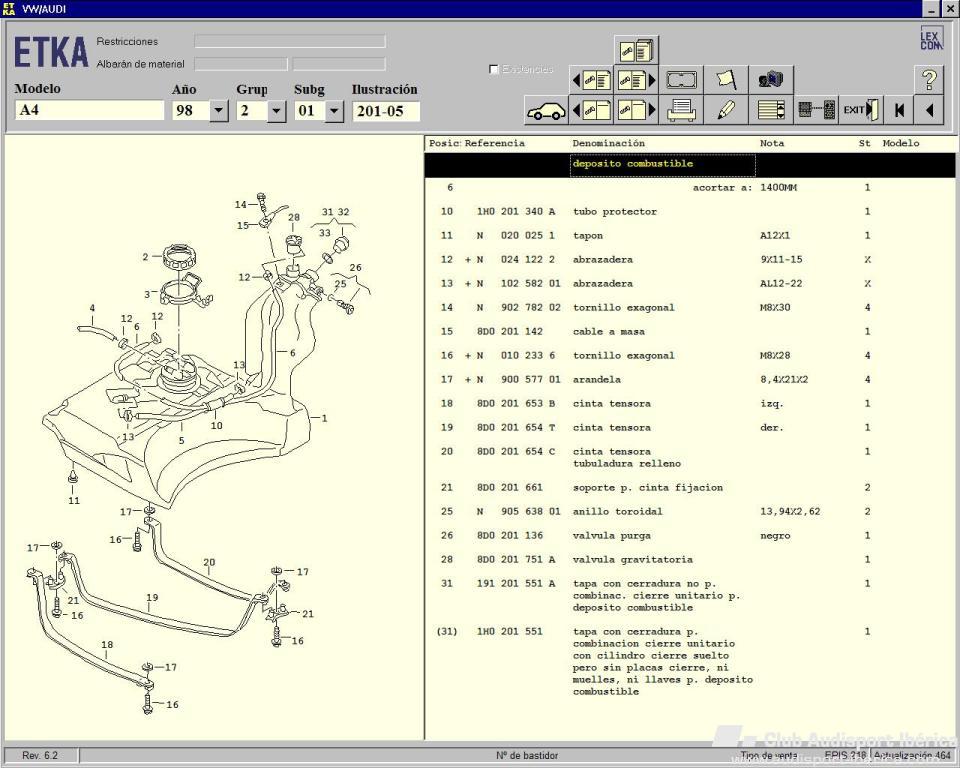Click the first Albarán de material field
The width and height of the screenshot is (960, 768).
click(241, 64)
